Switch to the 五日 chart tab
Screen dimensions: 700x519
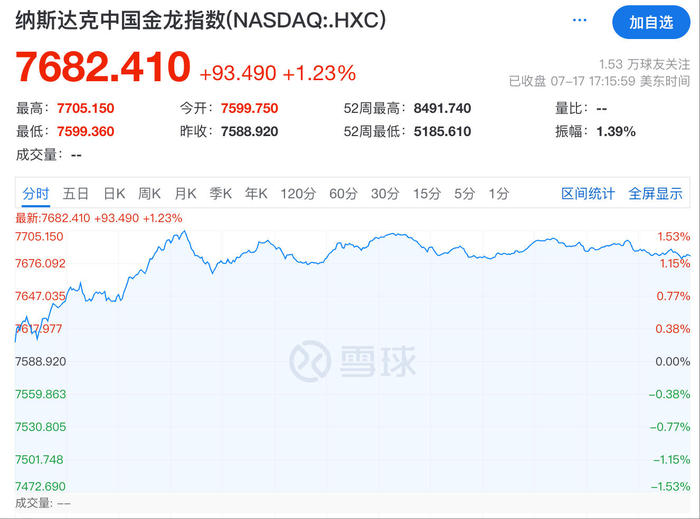75,194
